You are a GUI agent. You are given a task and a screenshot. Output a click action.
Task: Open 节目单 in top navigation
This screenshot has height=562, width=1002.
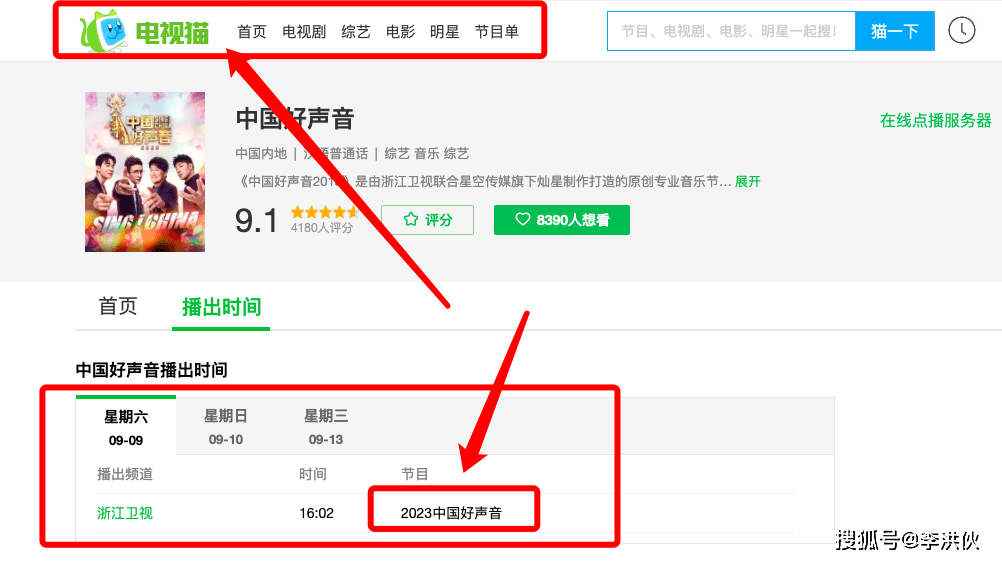(497, 32)
